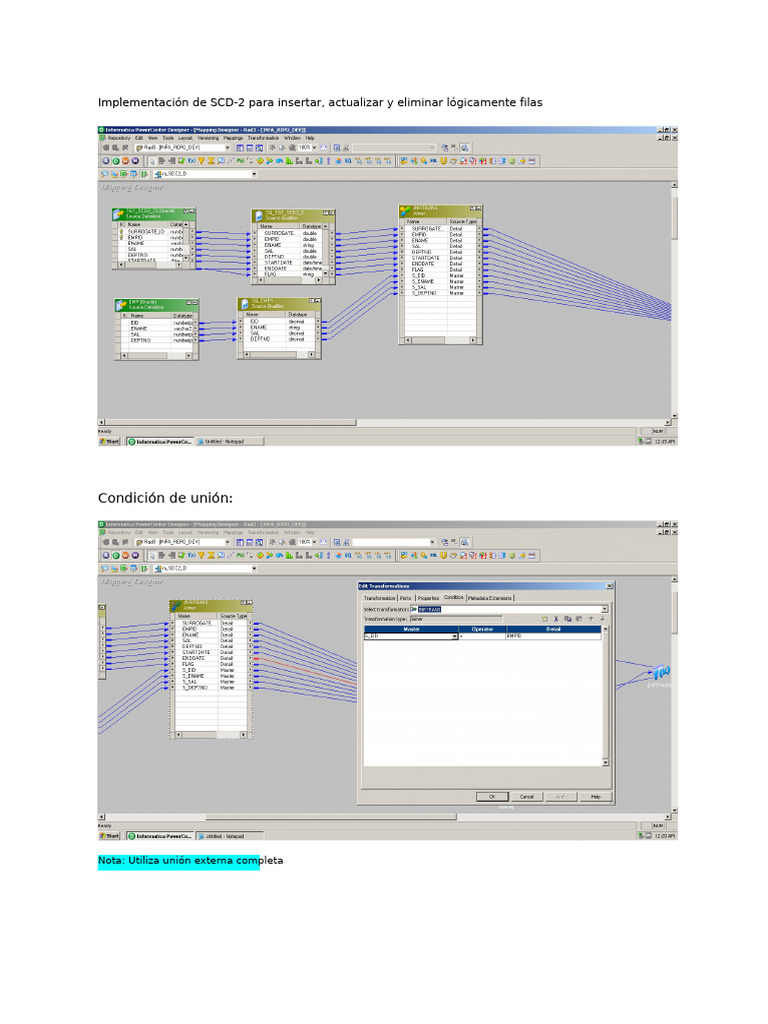The width and height of the screenshot is (768, 1024).
Task: Select the ENDDATE row in Joiner, join-condition screenshot
Action: pos(210,658)
